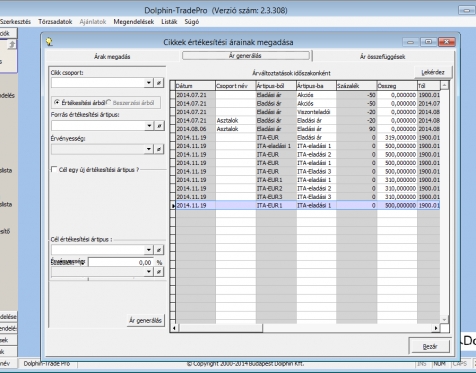Open the Megrendelések menu
476x373 pixels.
tap(134, 22)
